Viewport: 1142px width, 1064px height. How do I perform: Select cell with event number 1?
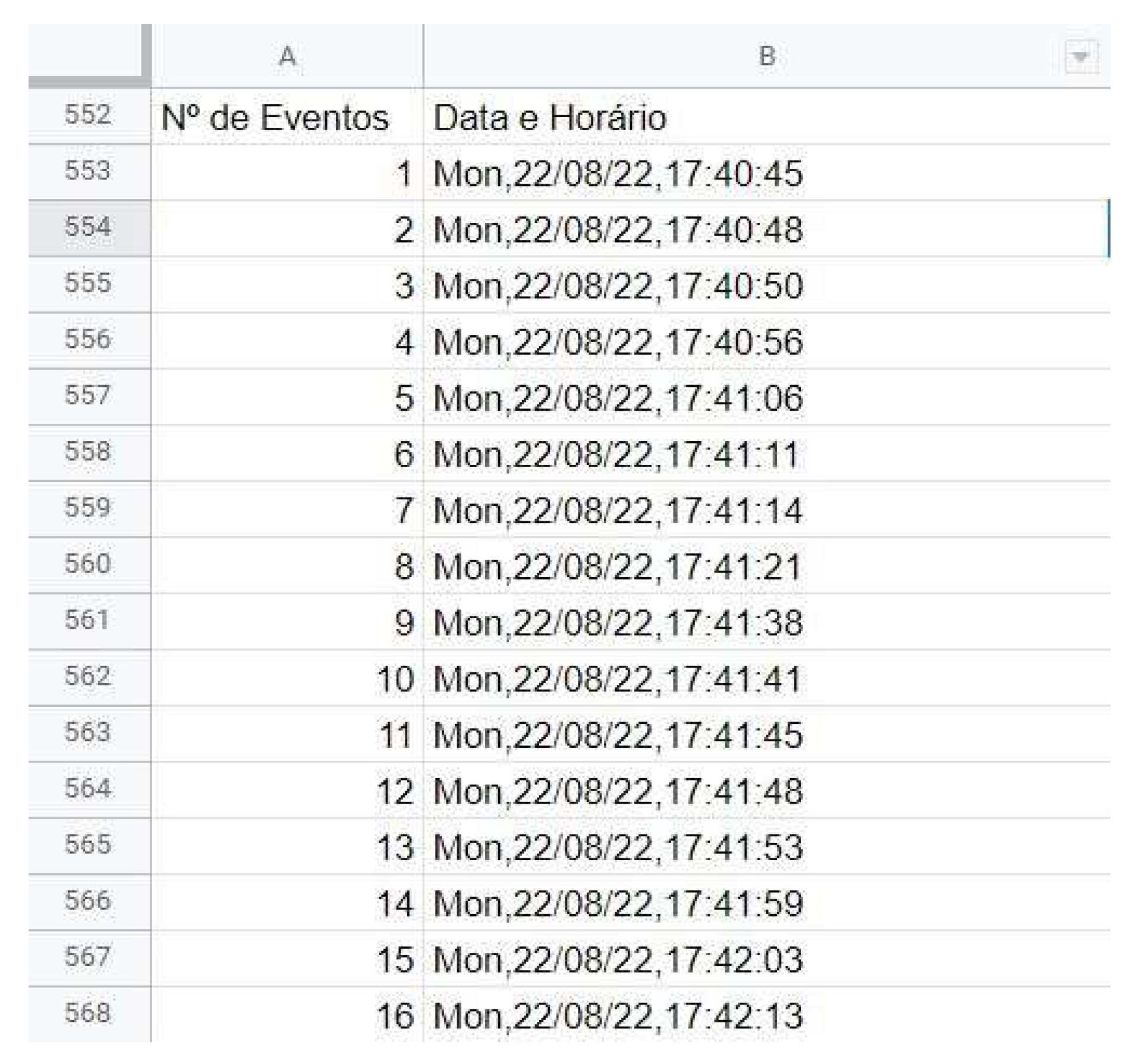point(287,174)
